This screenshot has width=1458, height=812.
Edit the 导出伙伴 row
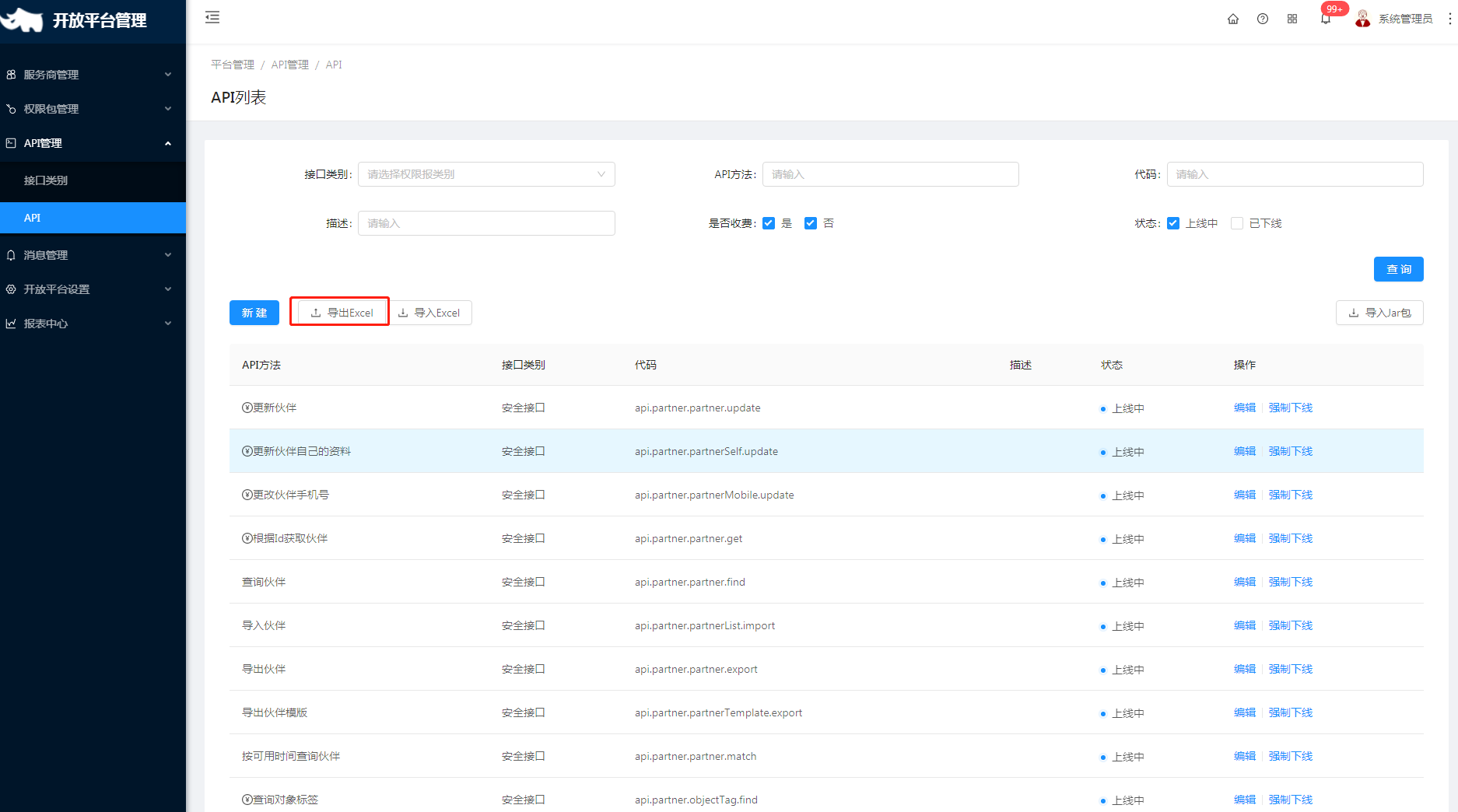coord(1245,669)
